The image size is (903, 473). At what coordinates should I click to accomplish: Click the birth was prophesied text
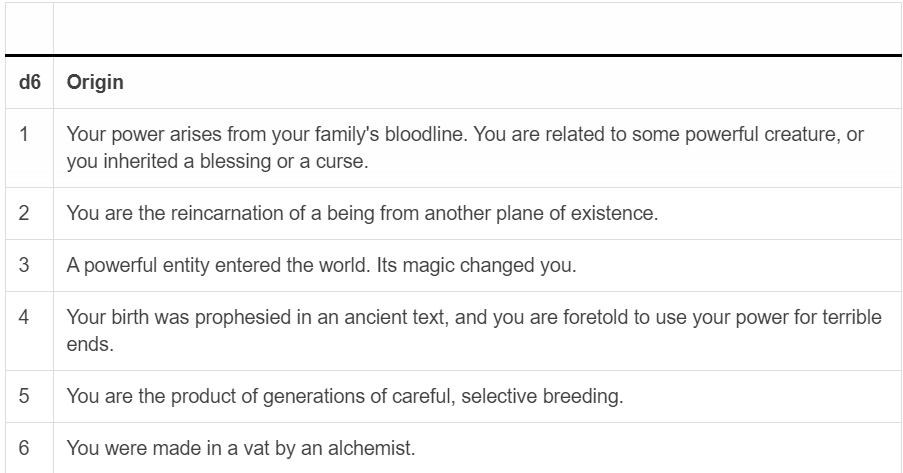coord(474,330)
